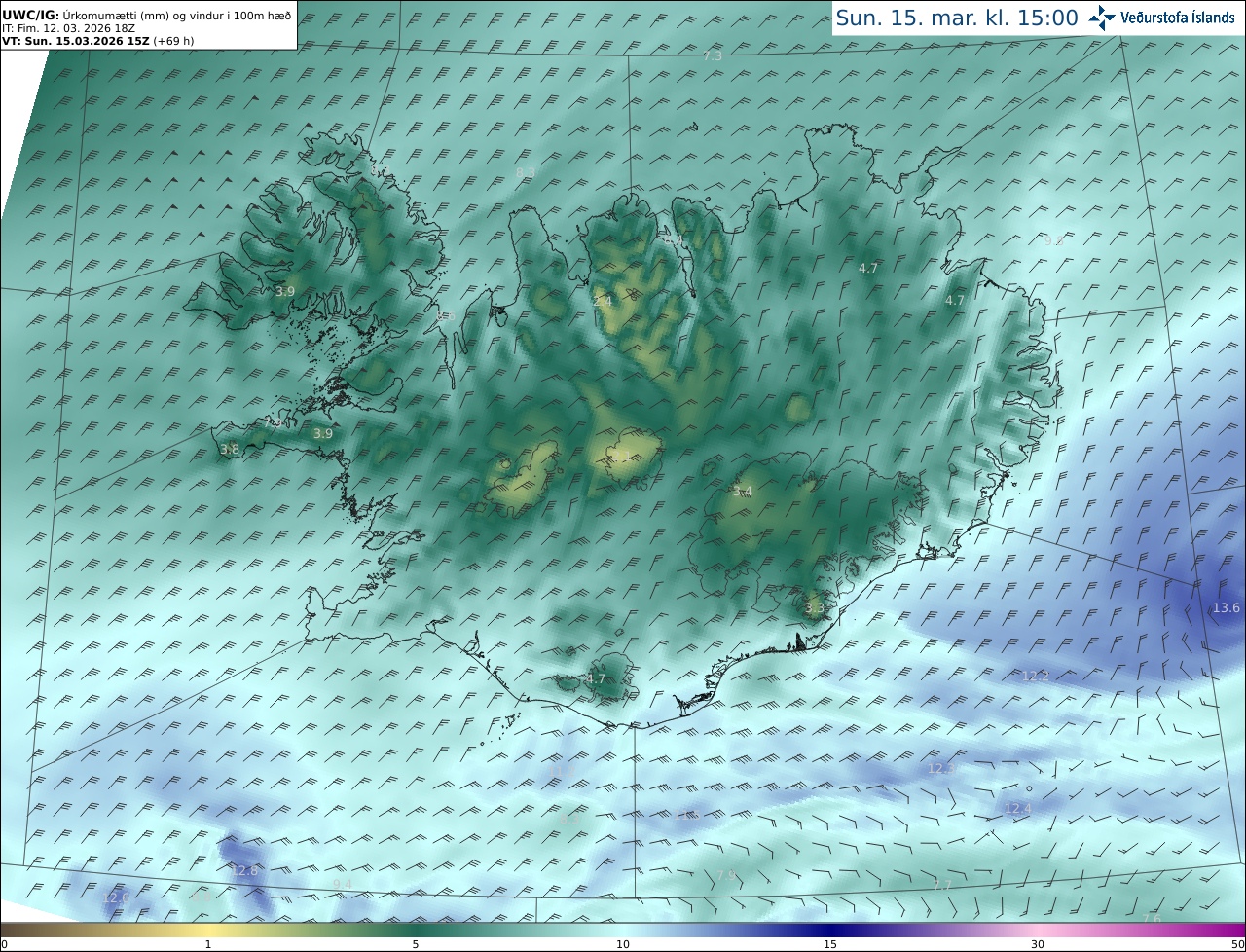Click the 3.3 value on the southeast coast
The image size is (1246, 952).
click(814, 607)
